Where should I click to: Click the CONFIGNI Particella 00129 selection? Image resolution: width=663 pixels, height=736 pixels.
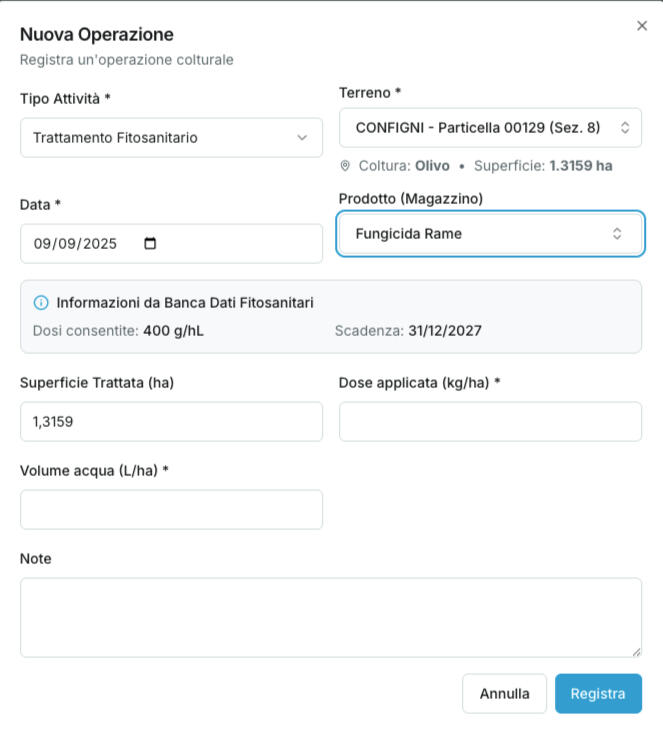tap(477, 128)
